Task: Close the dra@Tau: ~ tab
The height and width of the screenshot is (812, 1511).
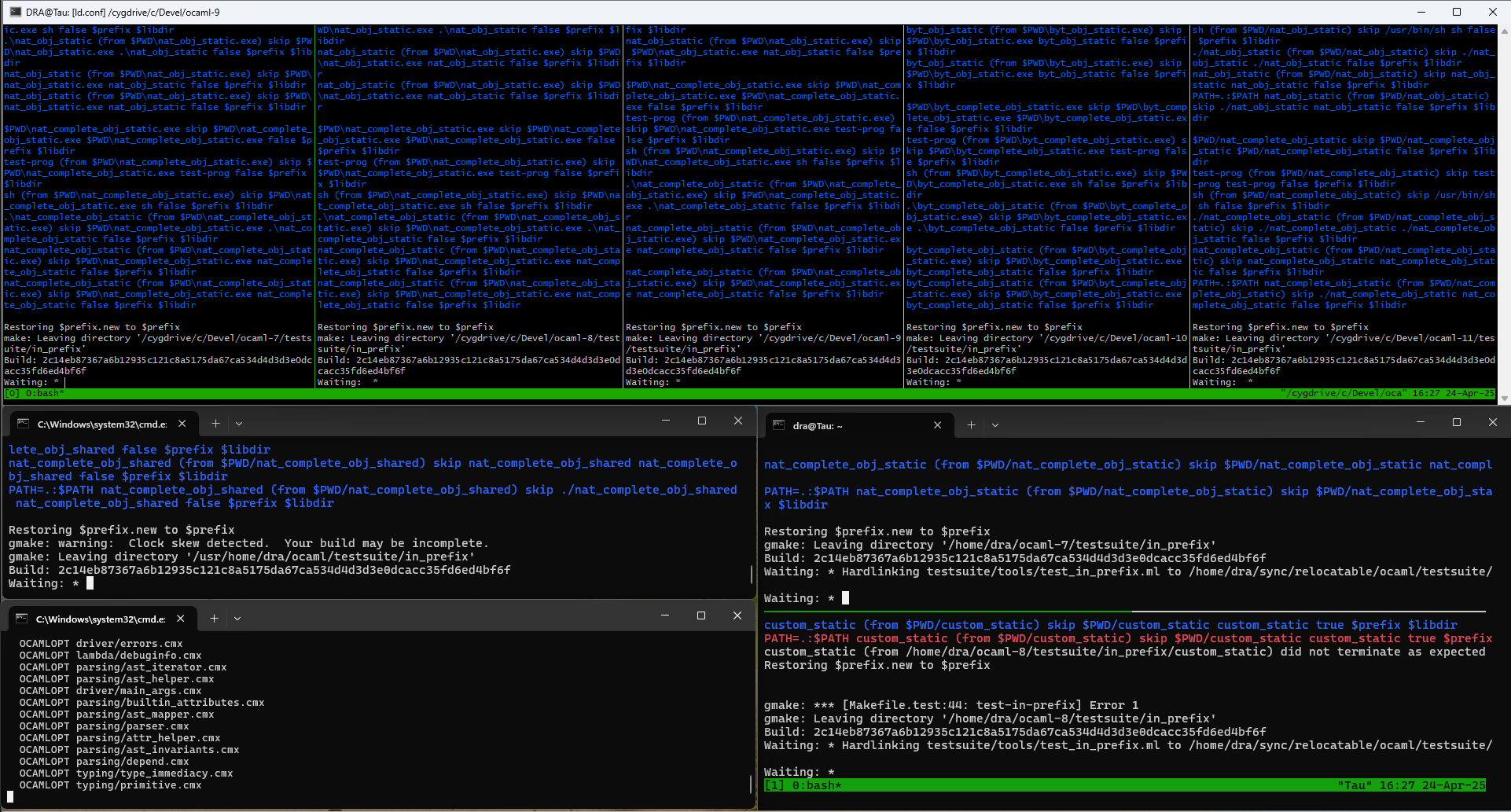Action: click(937, 424)
